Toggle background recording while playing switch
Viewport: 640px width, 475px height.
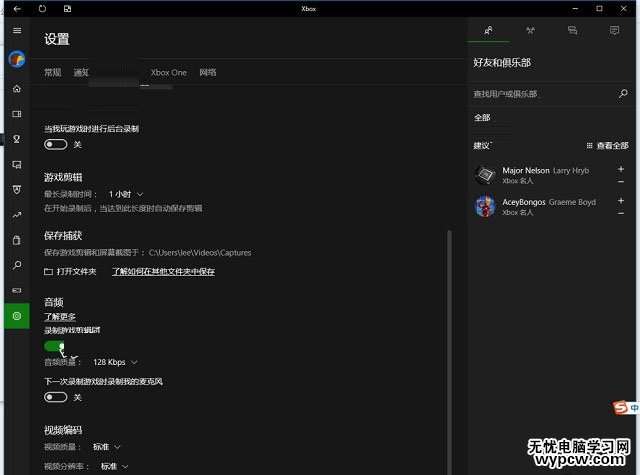[56, 144]
